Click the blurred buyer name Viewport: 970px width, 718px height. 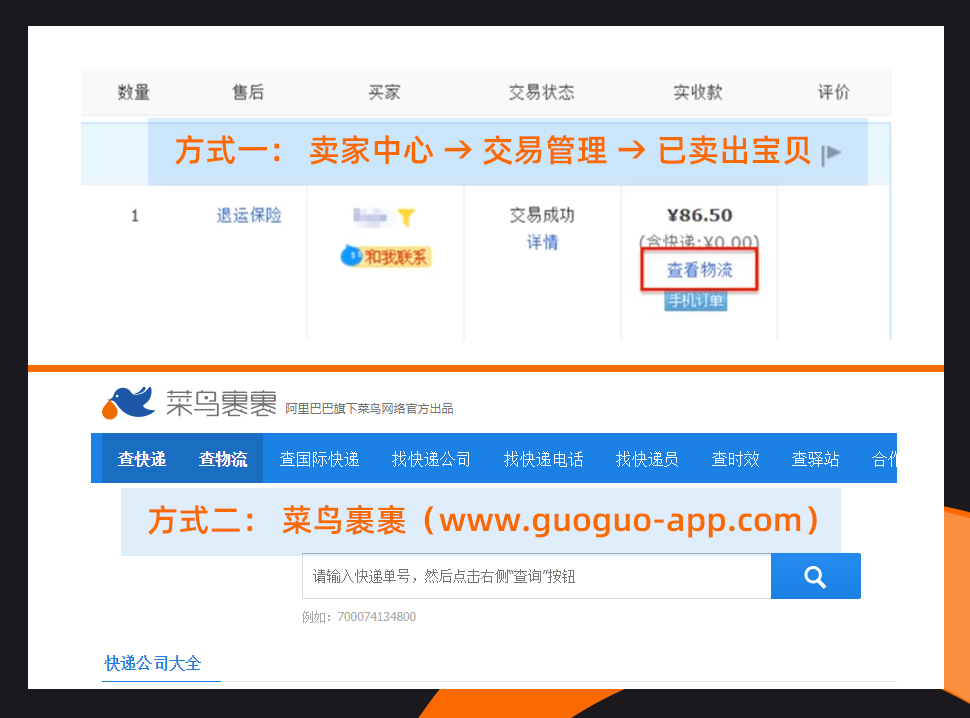[x=370, y=216]
